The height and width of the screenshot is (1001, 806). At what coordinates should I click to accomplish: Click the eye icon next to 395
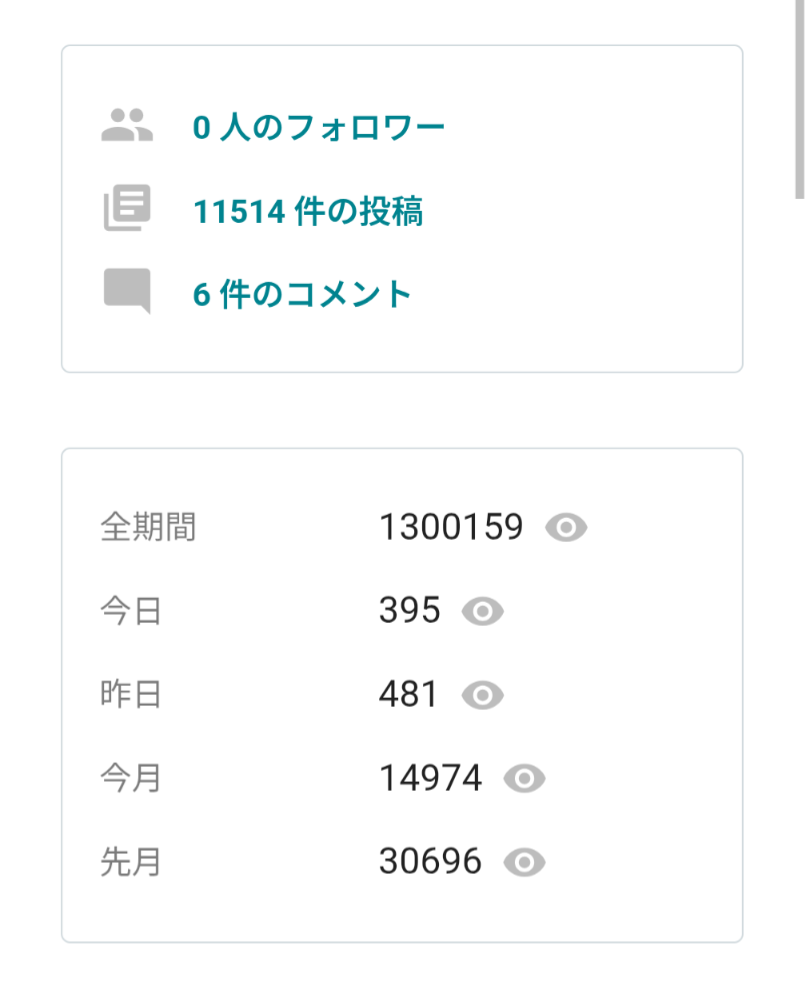point(482,612)
